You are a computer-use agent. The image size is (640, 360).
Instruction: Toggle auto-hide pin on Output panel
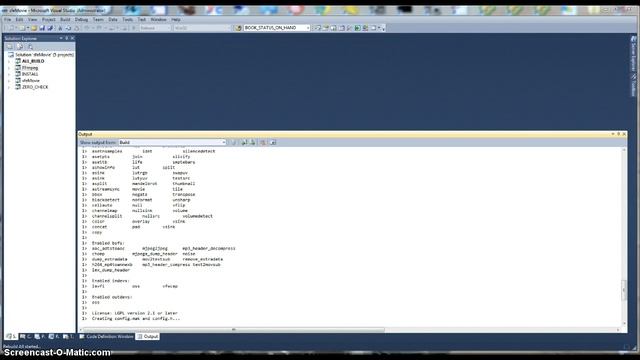[x=618, y=134]
